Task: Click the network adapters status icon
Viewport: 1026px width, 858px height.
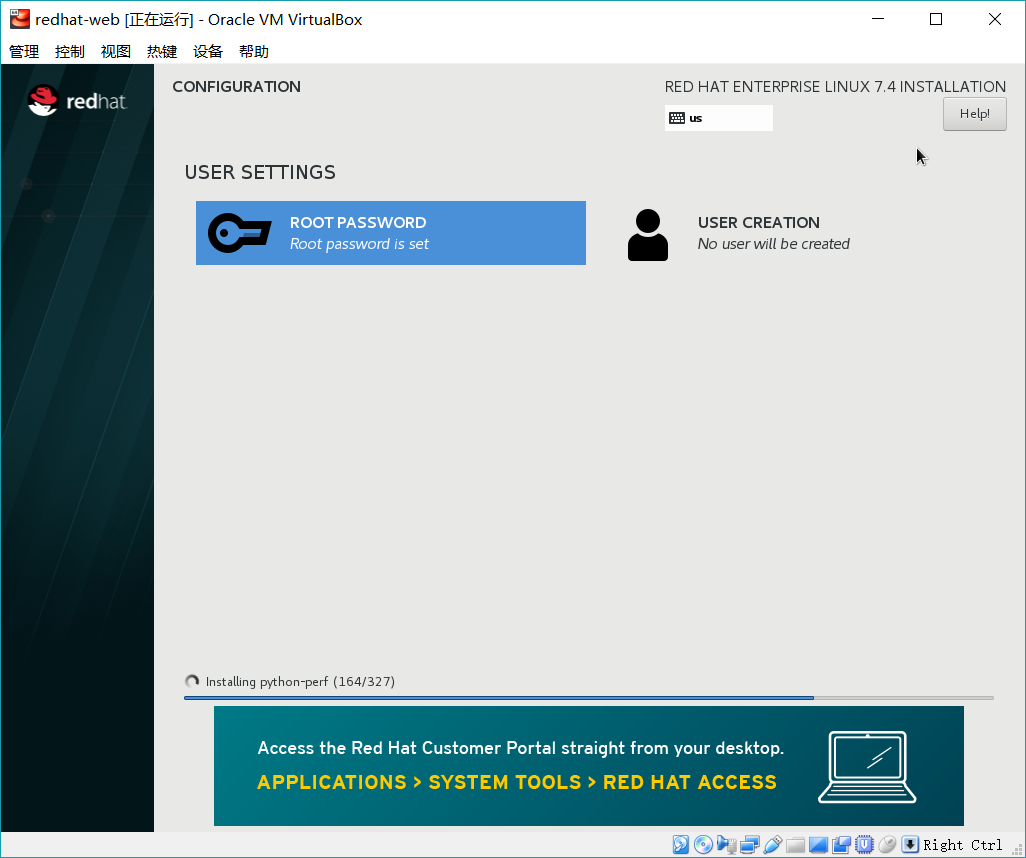Action: pos(749,844)
